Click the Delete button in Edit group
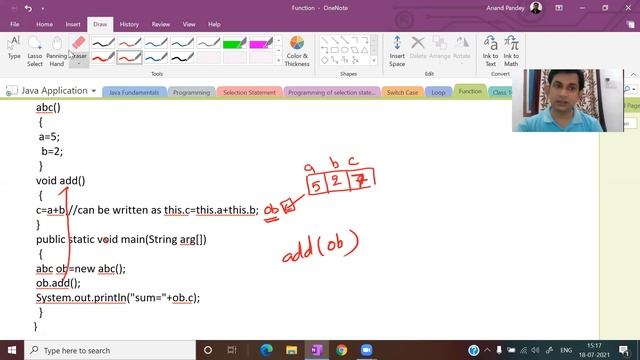 pyautogui.click(x=418, y=48)
